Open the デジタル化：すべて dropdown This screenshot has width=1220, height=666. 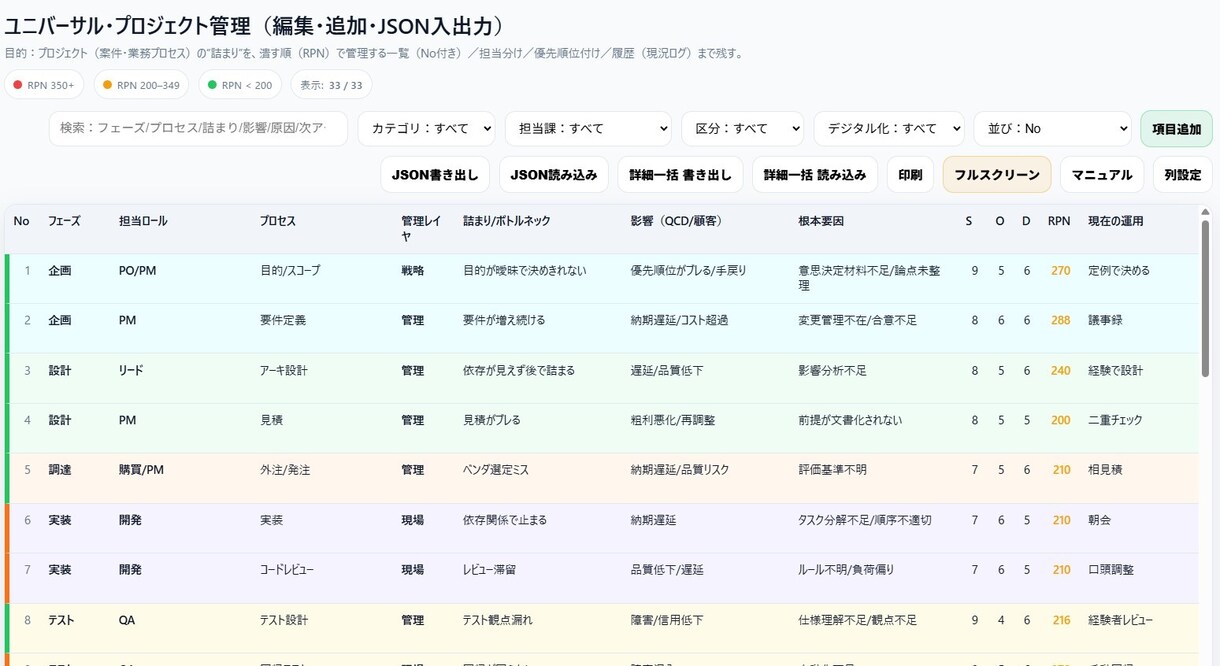tap(889, 129)
